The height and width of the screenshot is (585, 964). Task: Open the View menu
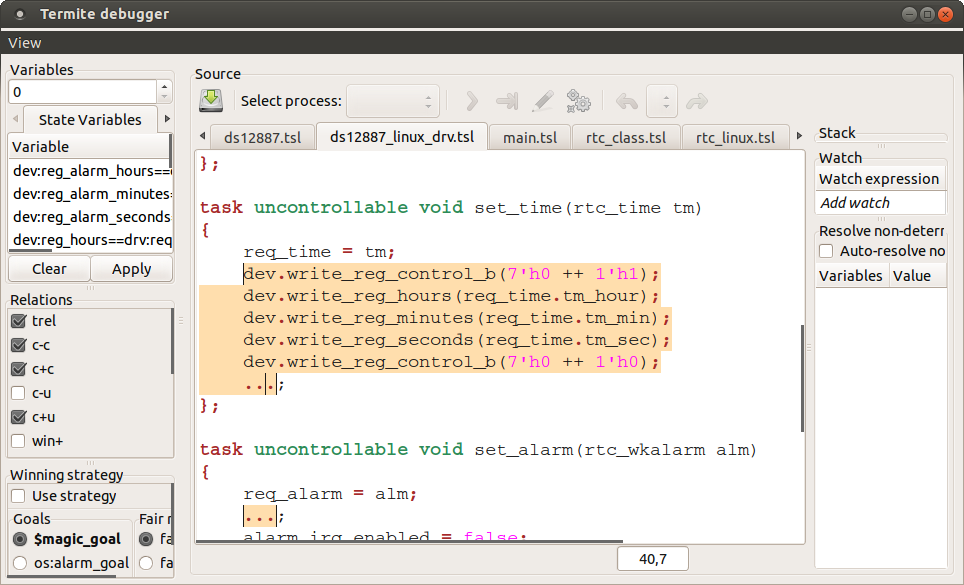pyautogui.click(x=25, y=43)
